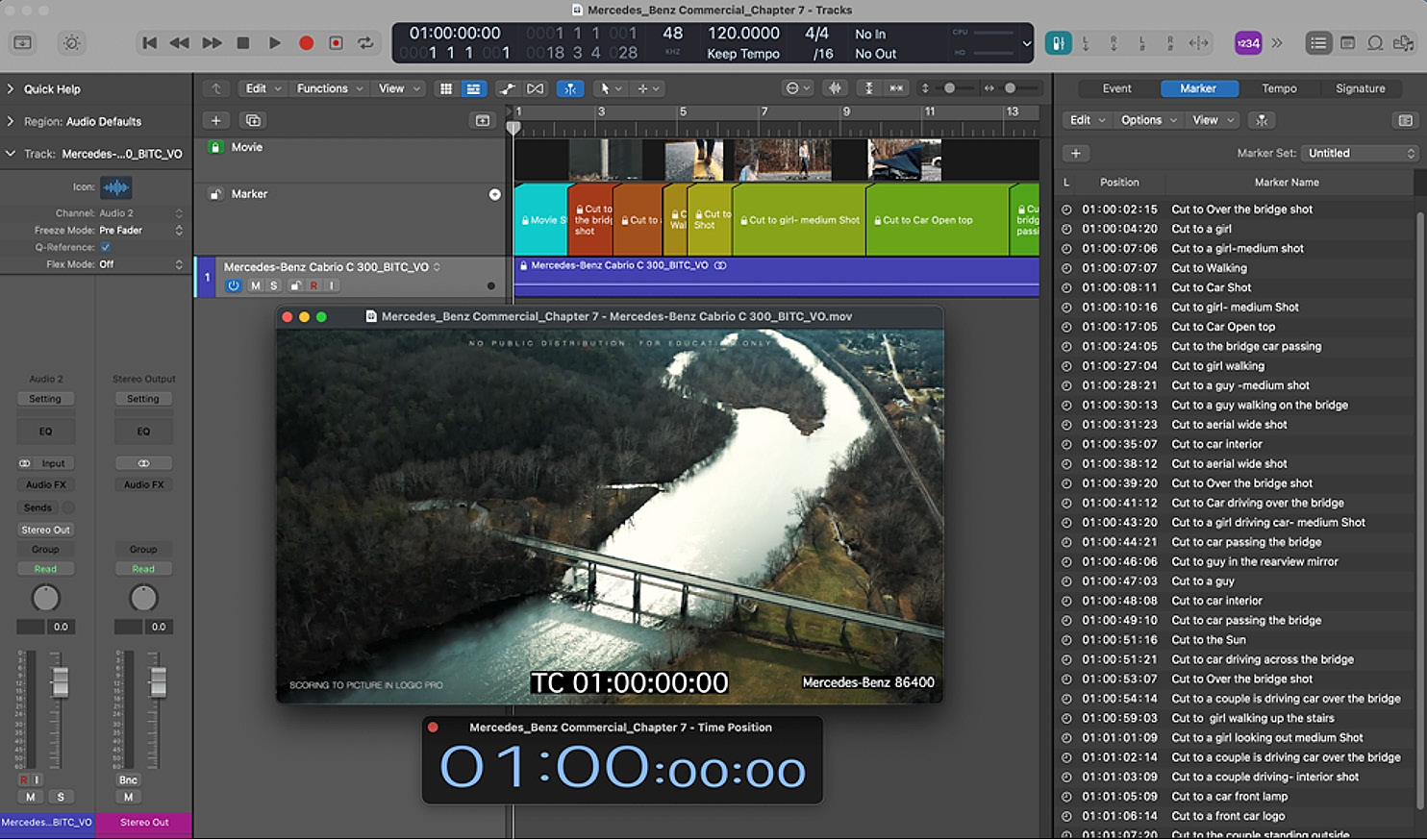The width and height of the screenshot is (1427, 840).
Task: Toggle the green lock on Movie track
Action: (x=215, y=147)
